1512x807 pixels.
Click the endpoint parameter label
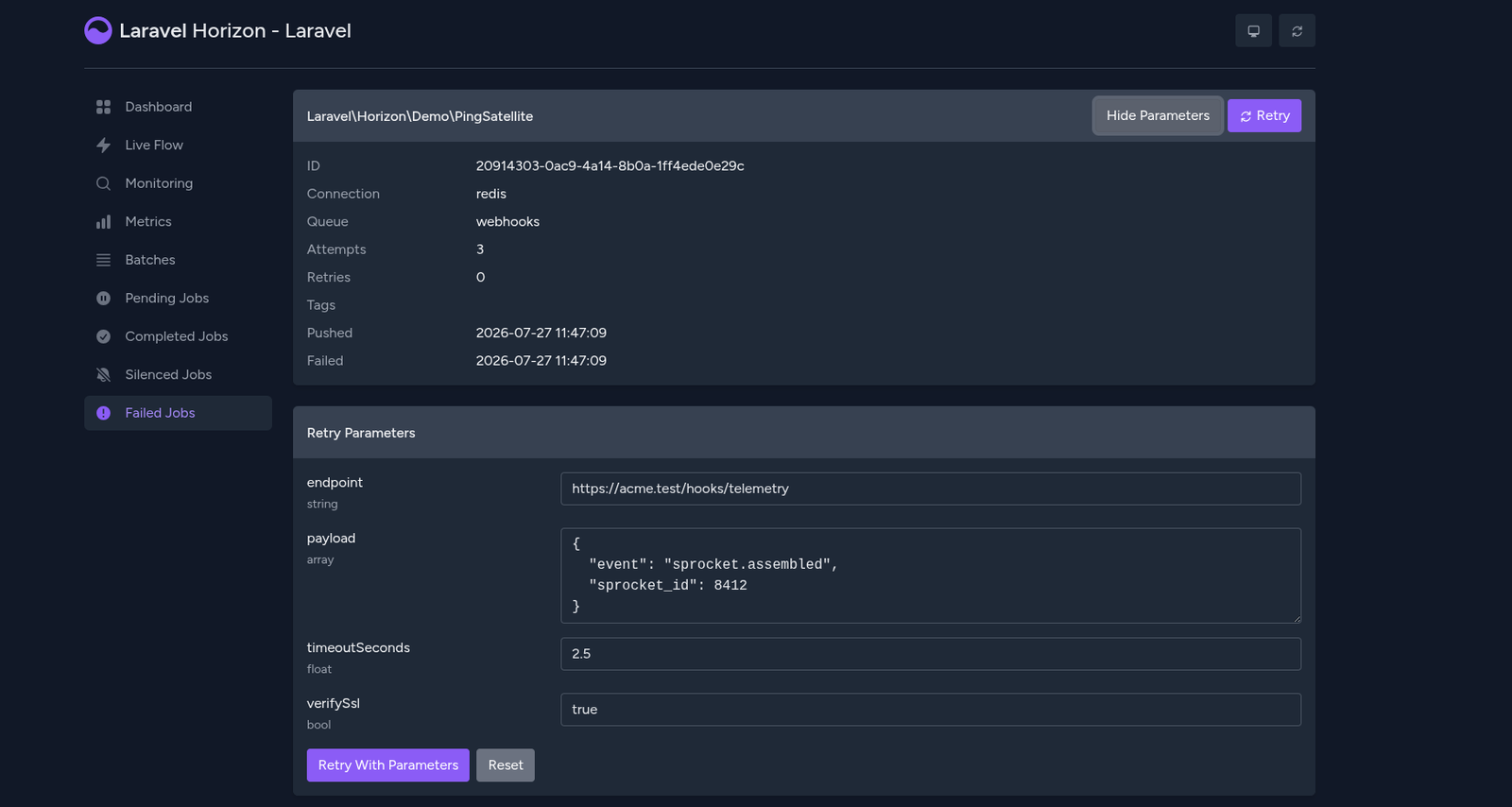(x=335, y=482)
